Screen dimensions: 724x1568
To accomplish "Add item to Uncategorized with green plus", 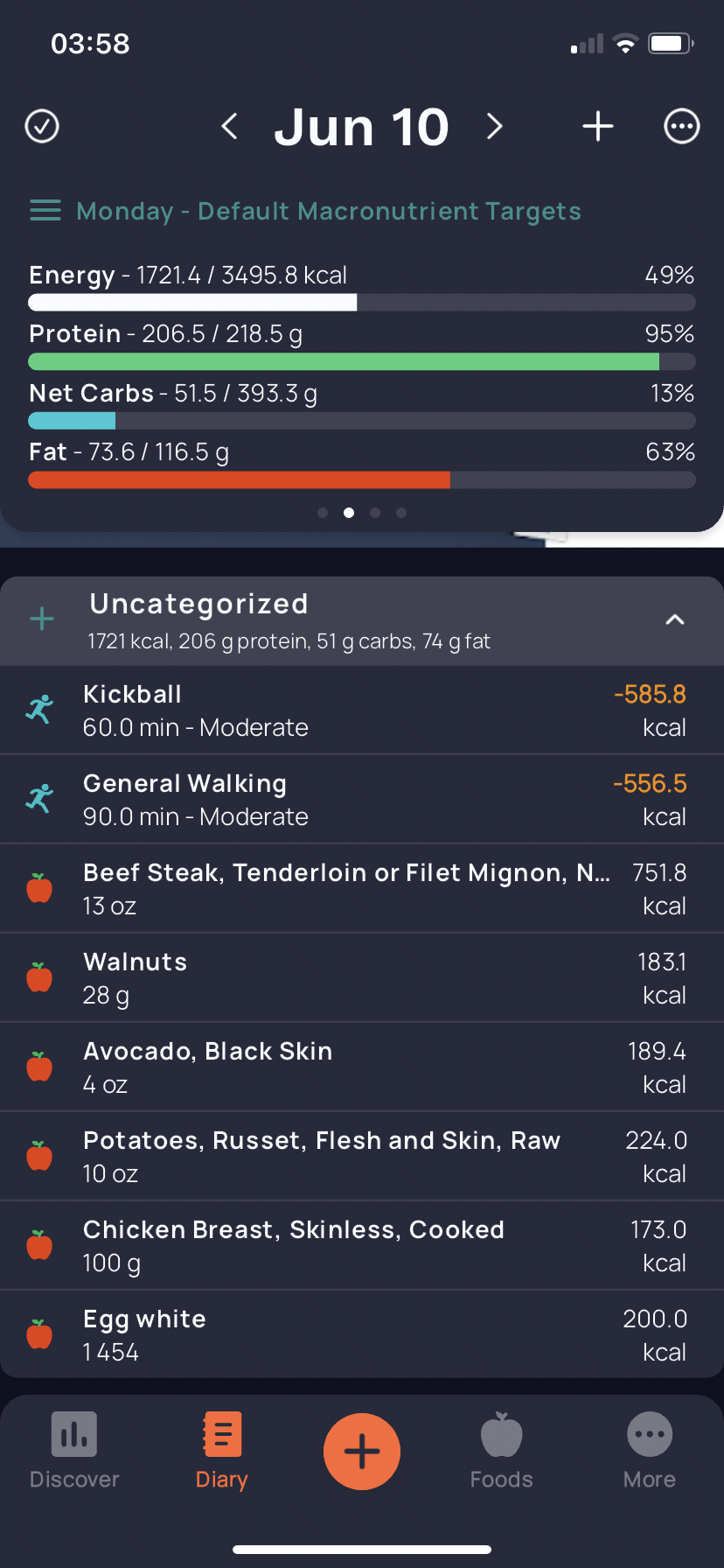I will coord(42,620).
